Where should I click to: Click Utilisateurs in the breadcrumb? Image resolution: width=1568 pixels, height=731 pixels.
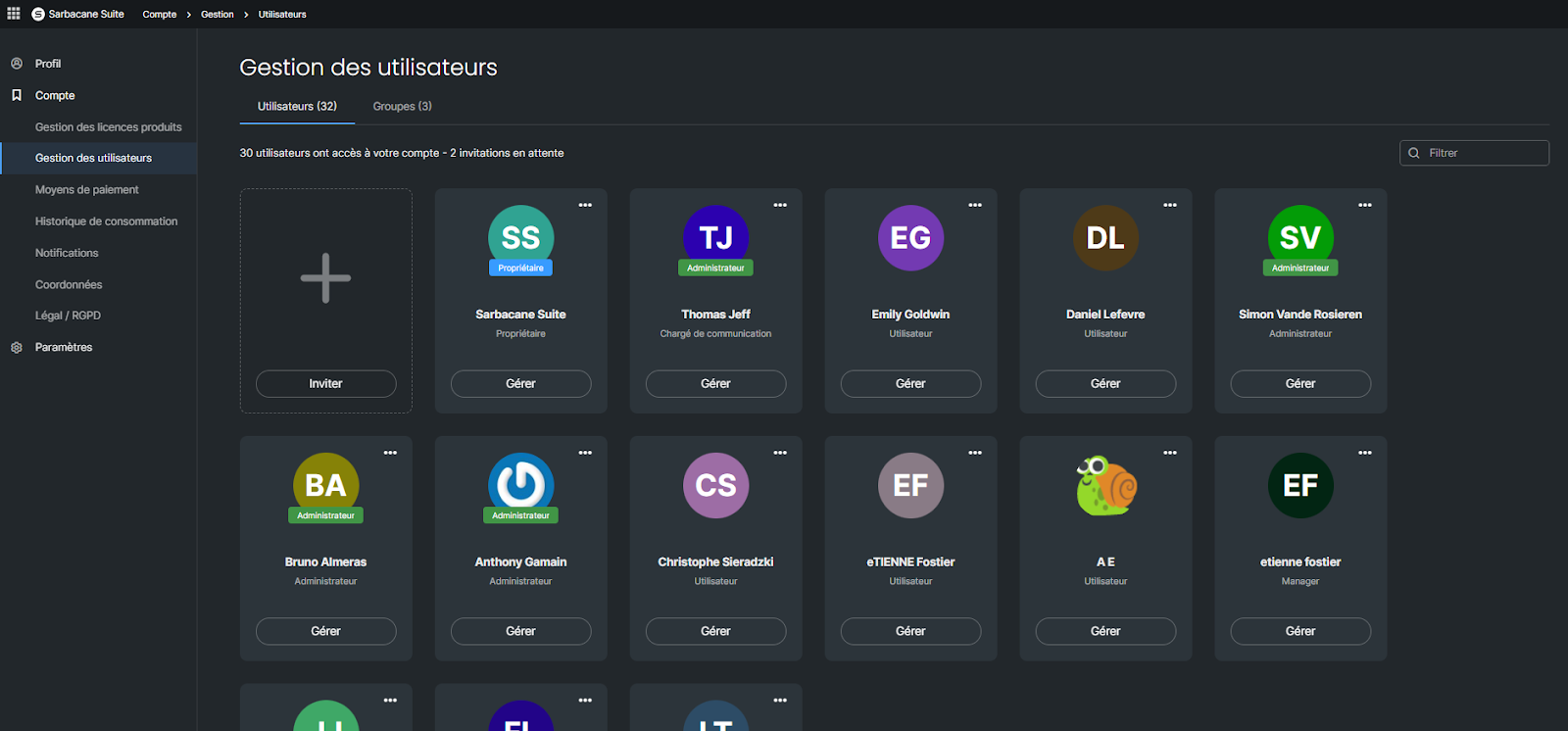(x=282, y=15)
